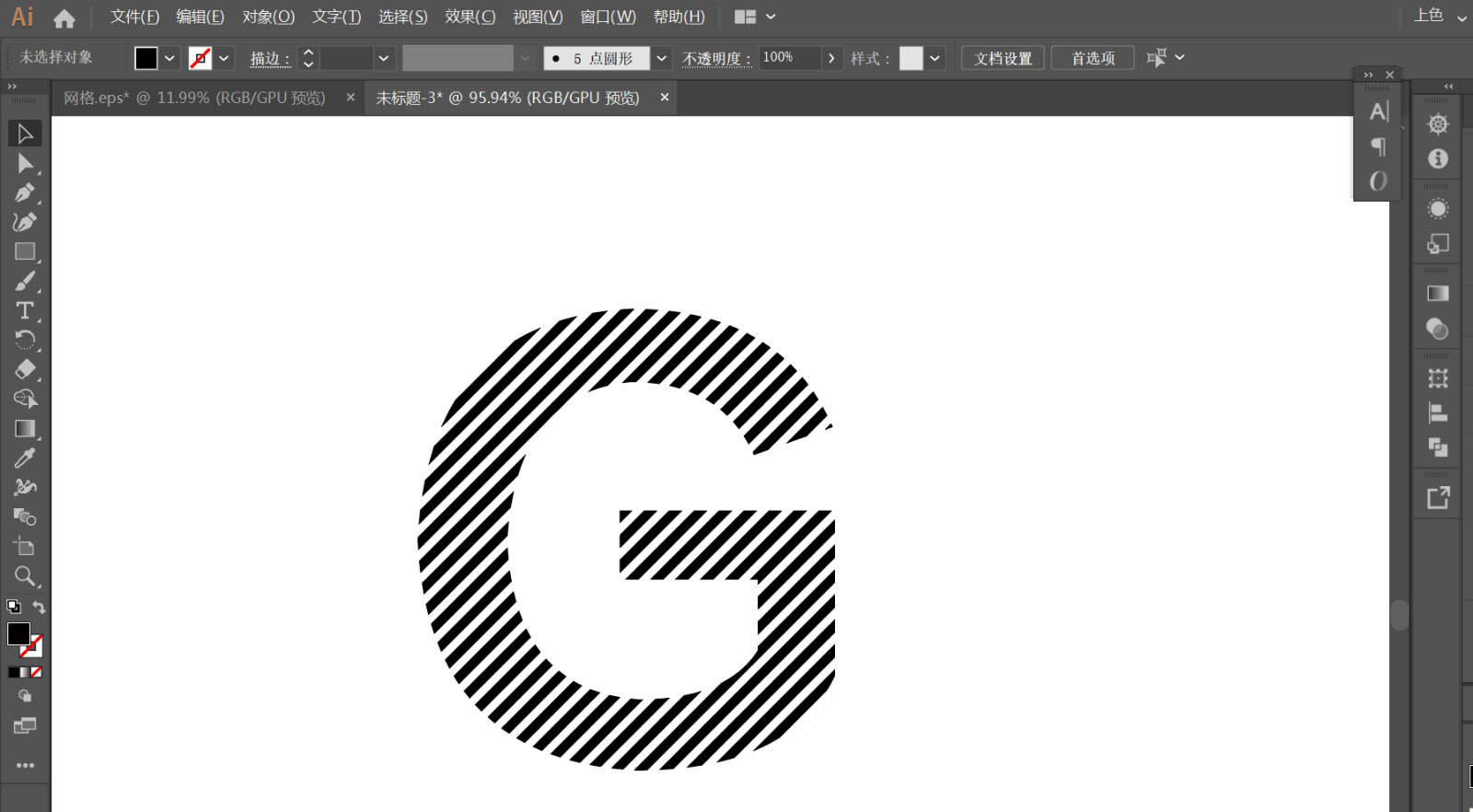Swap fill and stroke colors
Image resolution: width=1473 pixels, height=812 pixels.
(x=39, y=607)
